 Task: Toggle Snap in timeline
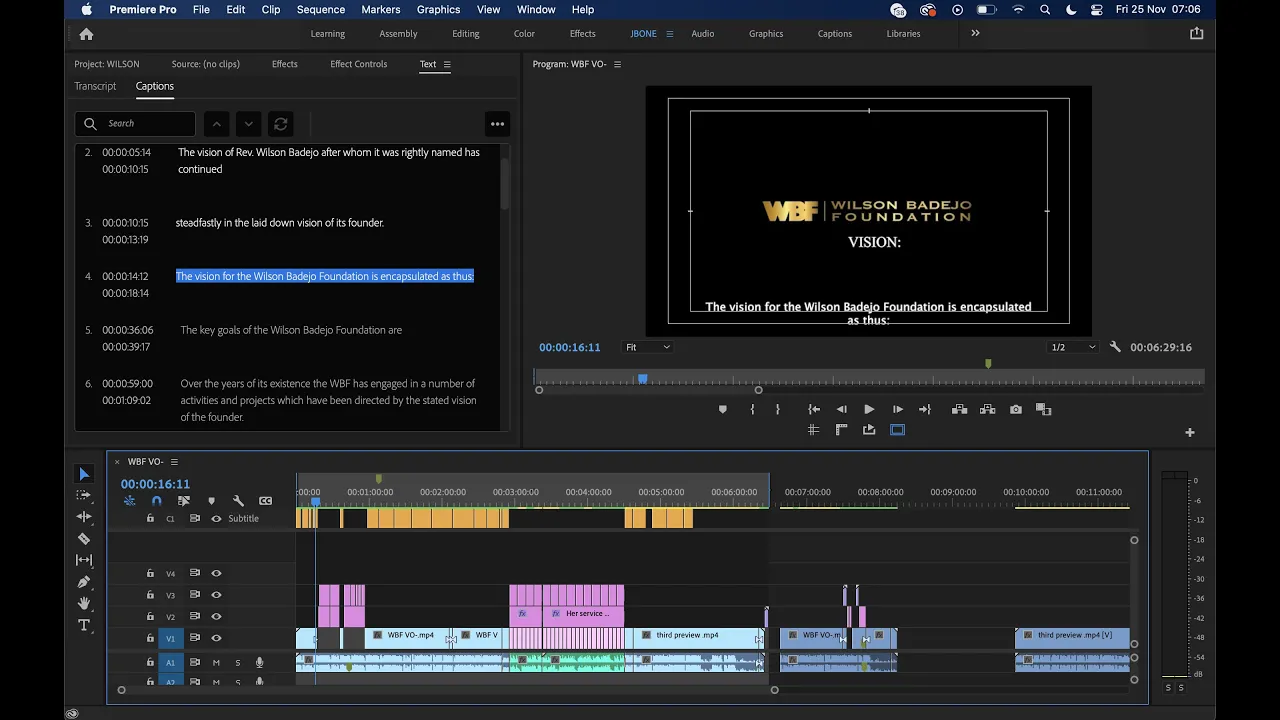[156, 501]
